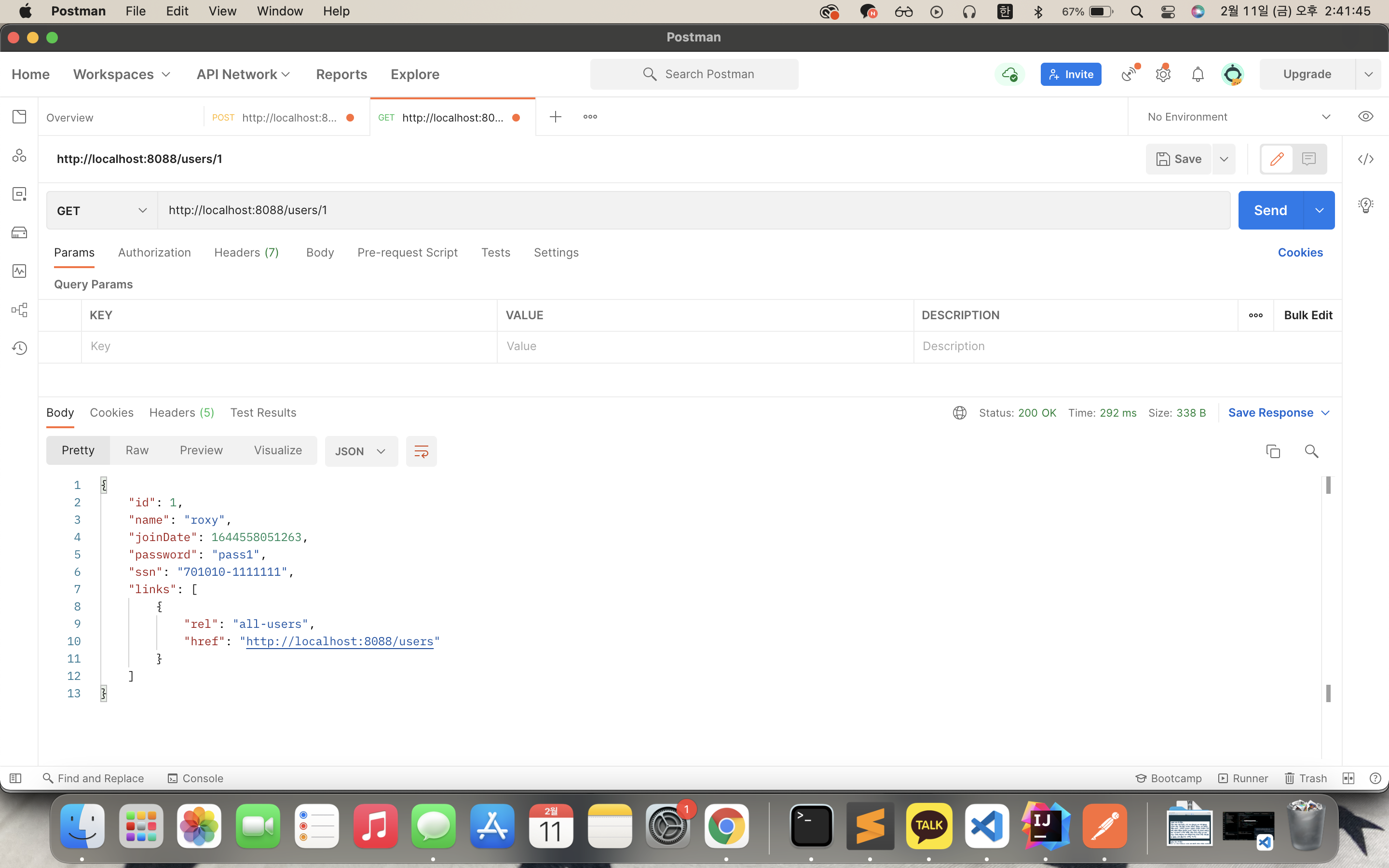Open the Mock Servers sidebar icon
Viewport: 1389px width, 868px height.
[x=19, y=232]
